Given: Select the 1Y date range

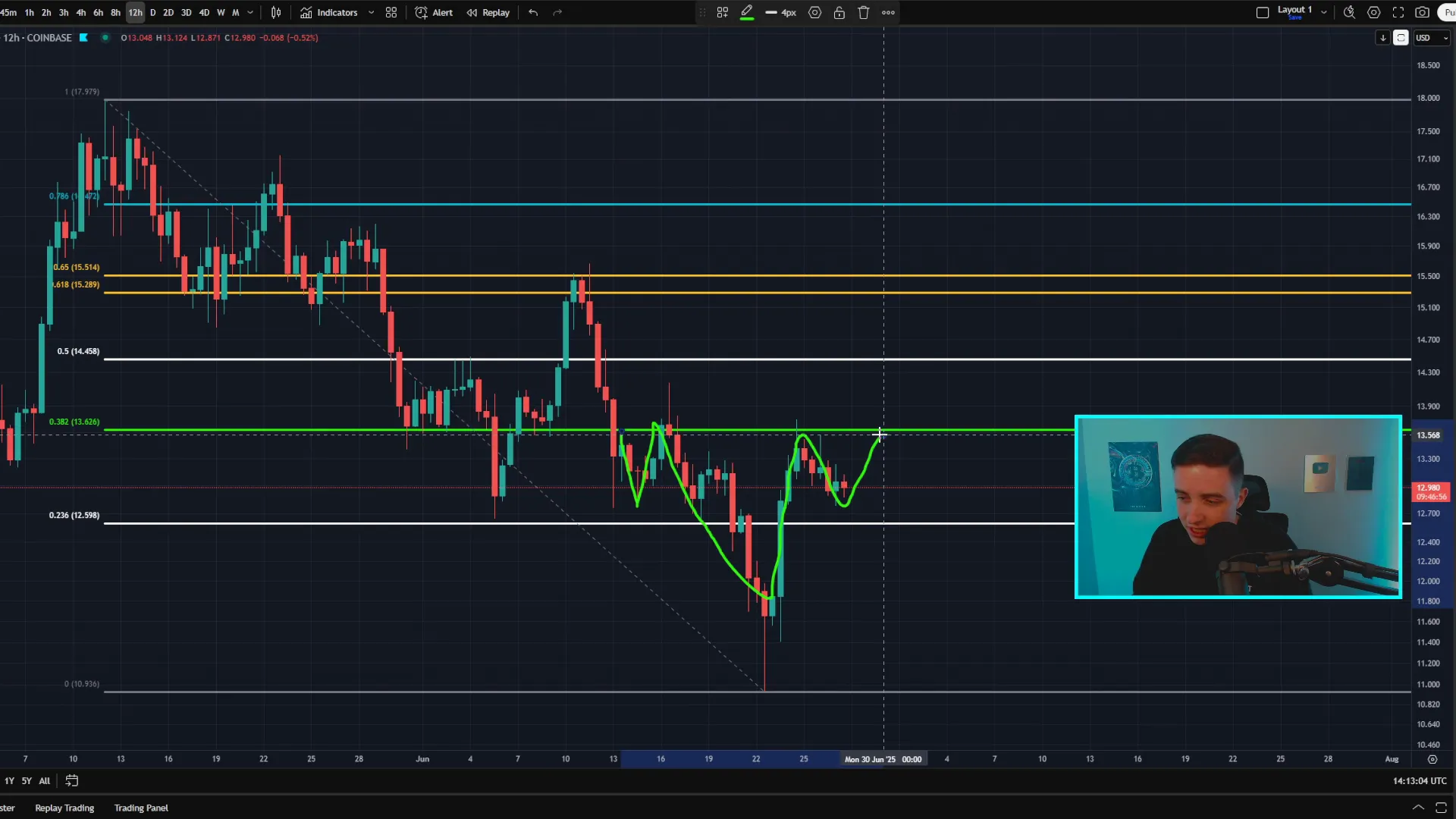Looking at the screenshot, I should pyautogui.click(x=9, y=780).
